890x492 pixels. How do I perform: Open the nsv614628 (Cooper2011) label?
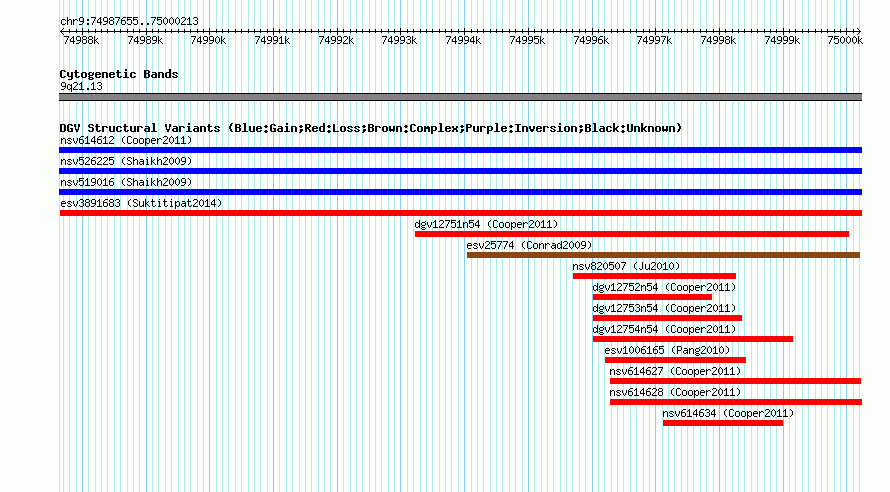click(x=675, y=392)
